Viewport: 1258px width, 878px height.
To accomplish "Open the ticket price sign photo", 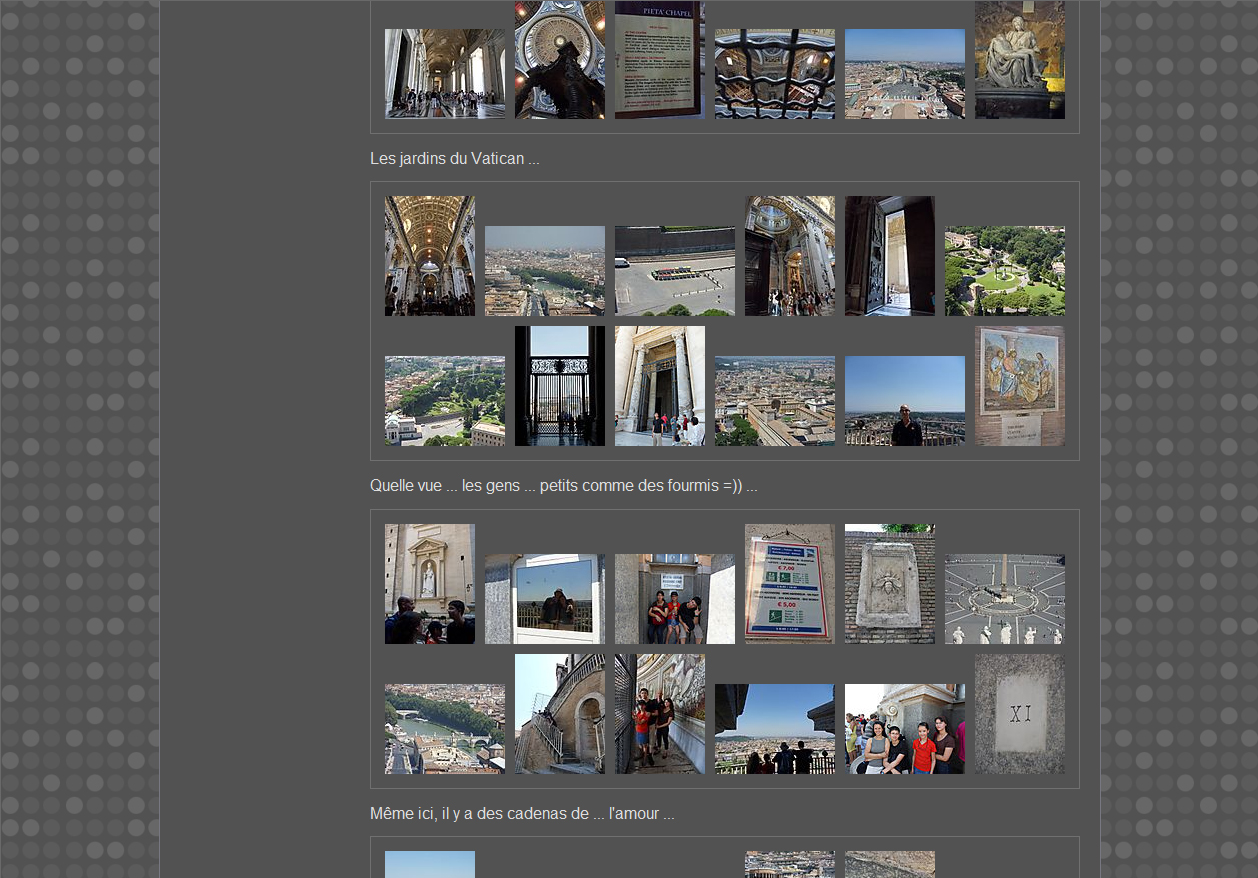I will 789,584.
